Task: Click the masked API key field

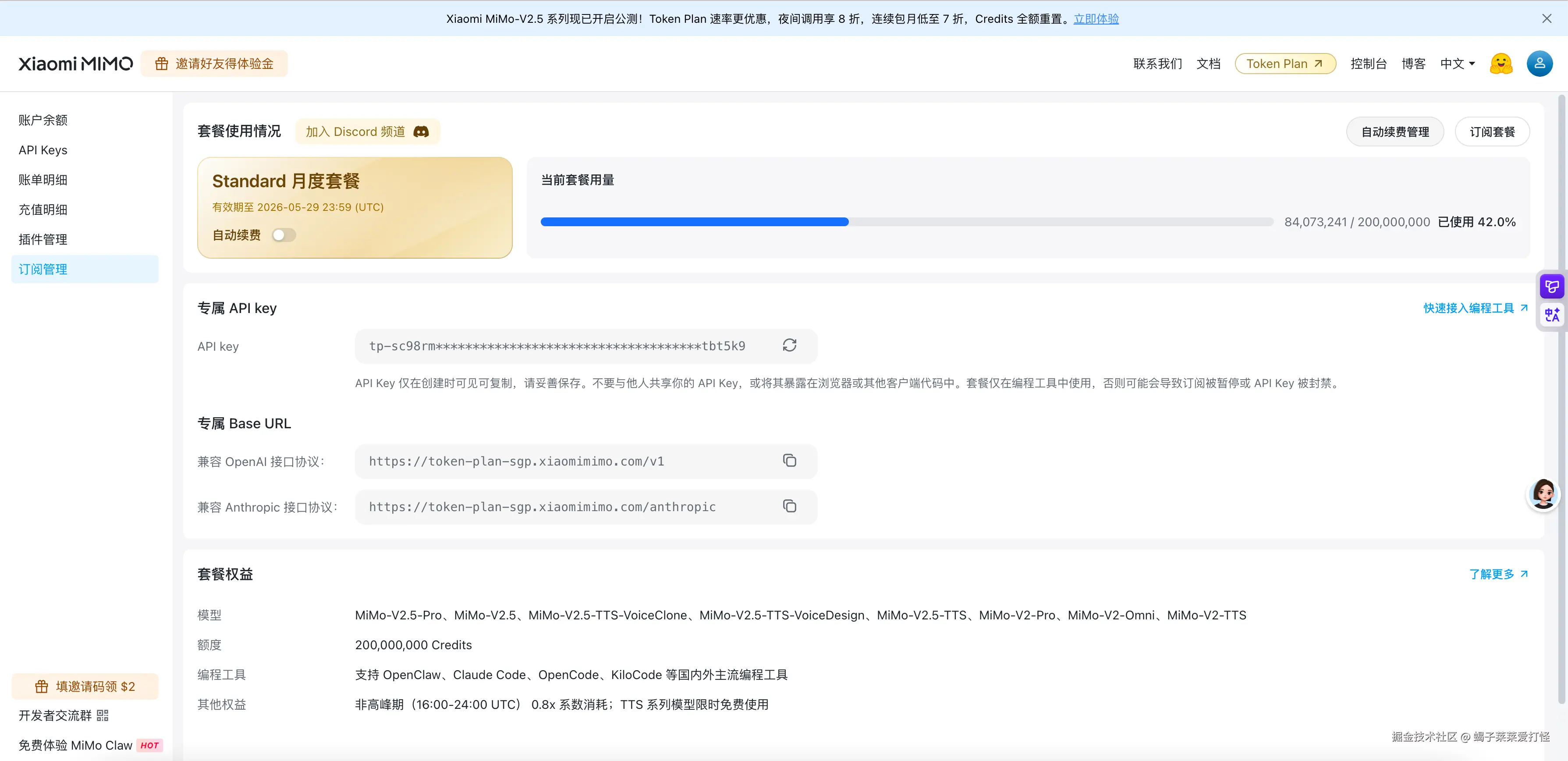Action: [585, 346]
